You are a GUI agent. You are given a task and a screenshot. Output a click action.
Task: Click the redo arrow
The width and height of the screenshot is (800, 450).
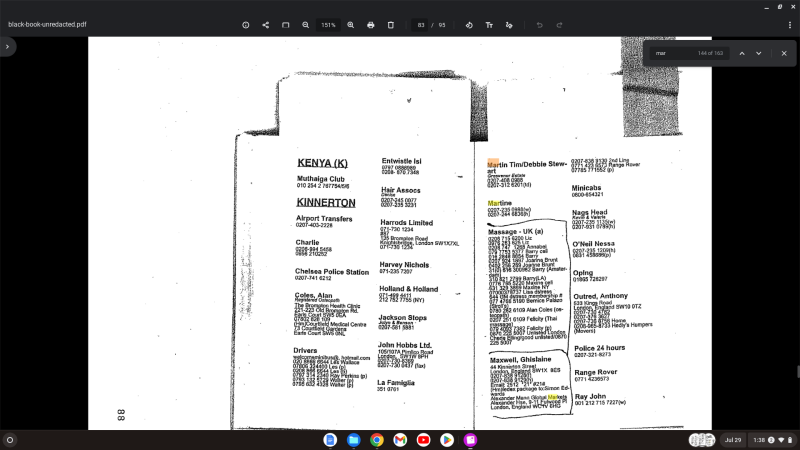(559, 25)
